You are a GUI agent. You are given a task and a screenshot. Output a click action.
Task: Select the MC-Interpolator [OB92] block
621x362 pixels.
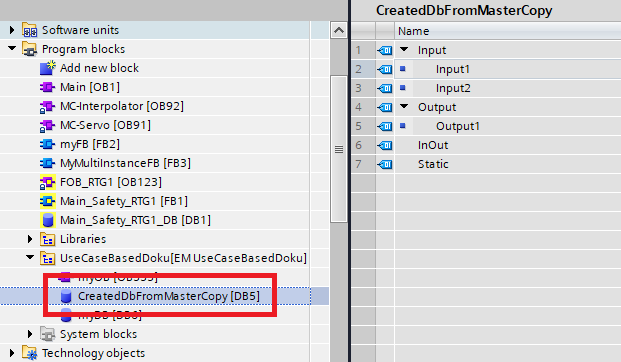pyautogui.click(x=122, y=106)
